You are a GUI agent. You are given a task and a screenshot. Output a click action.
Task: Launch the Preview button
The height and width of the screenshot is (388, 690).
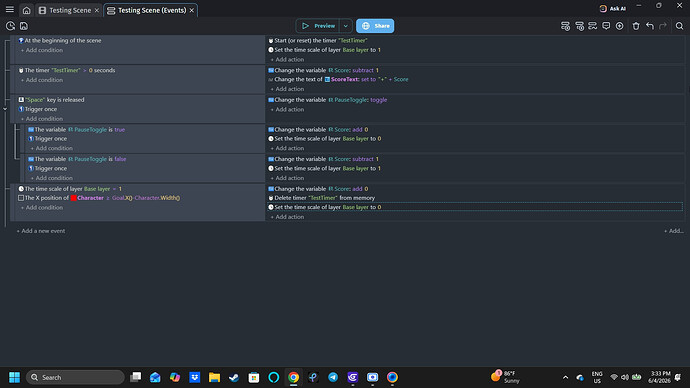(318, 26)
